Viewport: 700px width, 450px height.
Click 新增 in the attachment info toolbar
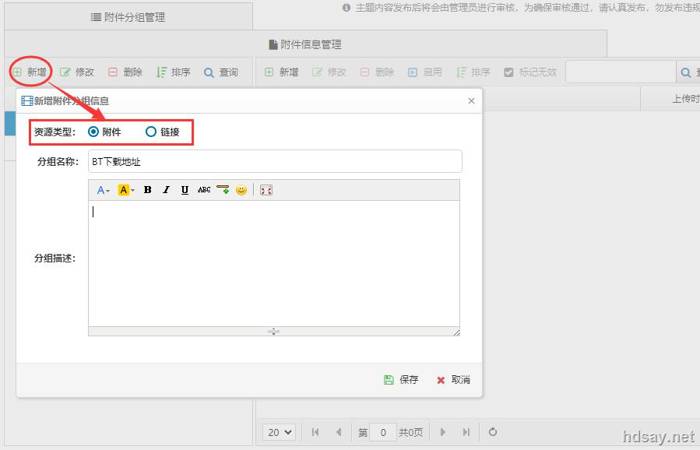coord(282,72)
